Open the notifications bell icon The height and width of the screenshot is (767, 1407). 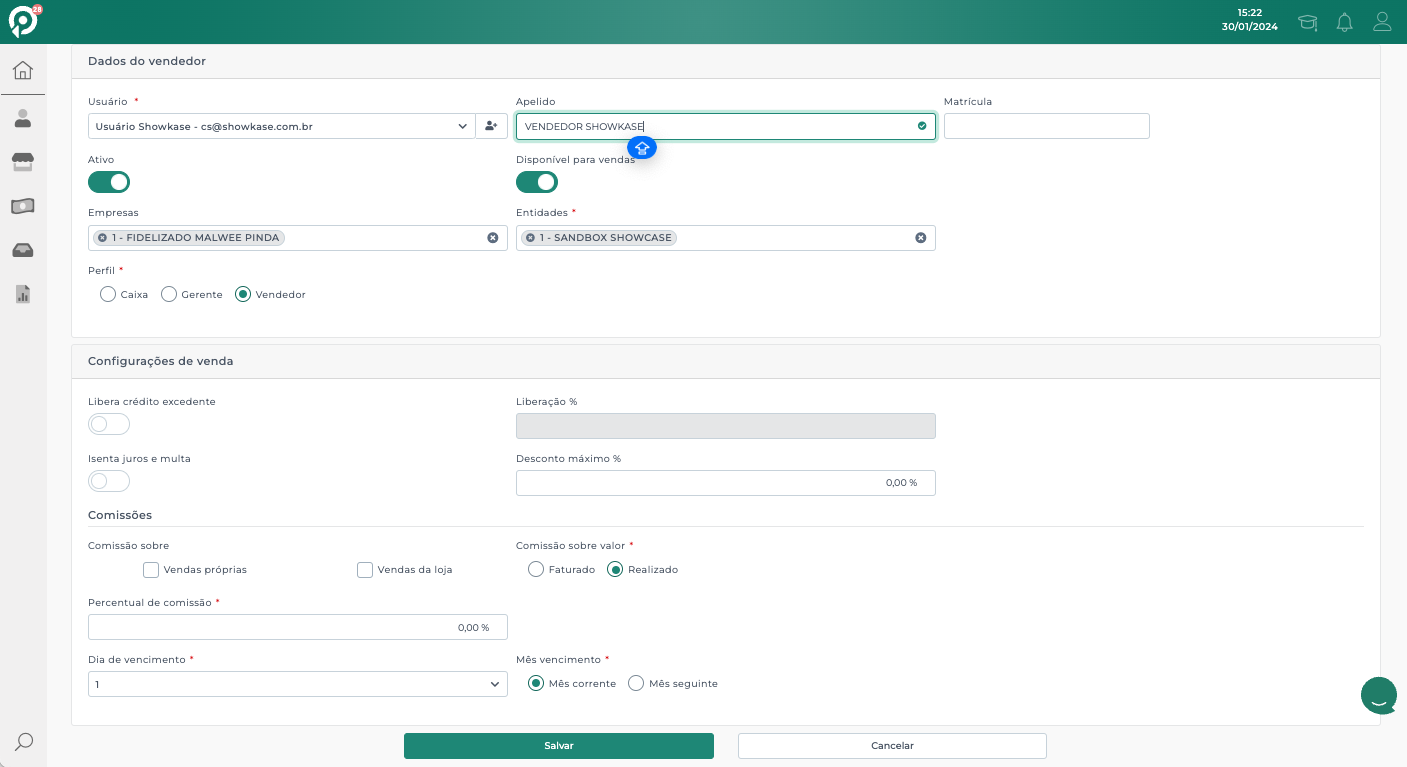pos(1344,22)
